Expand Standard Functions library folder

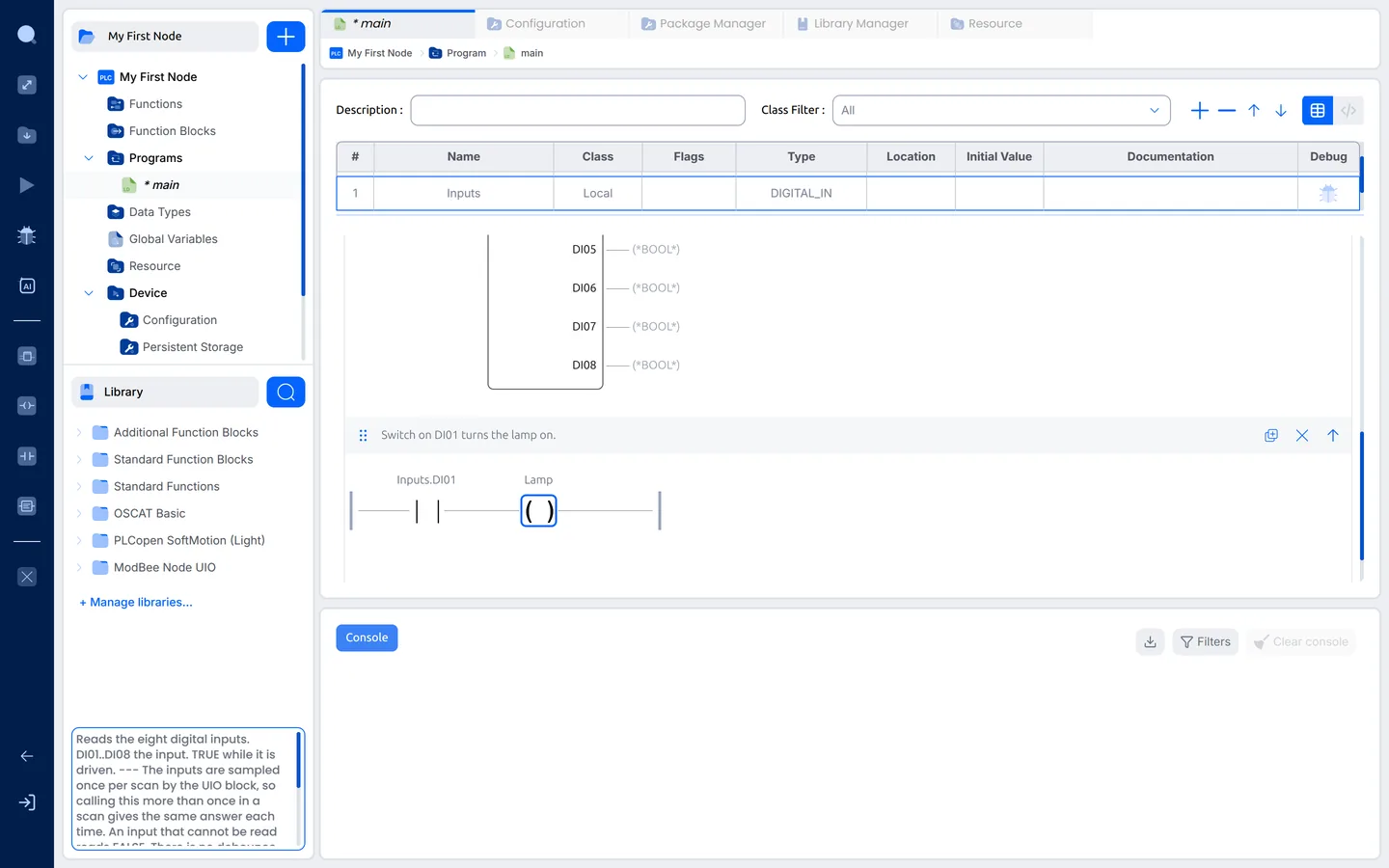coord(79,487)
